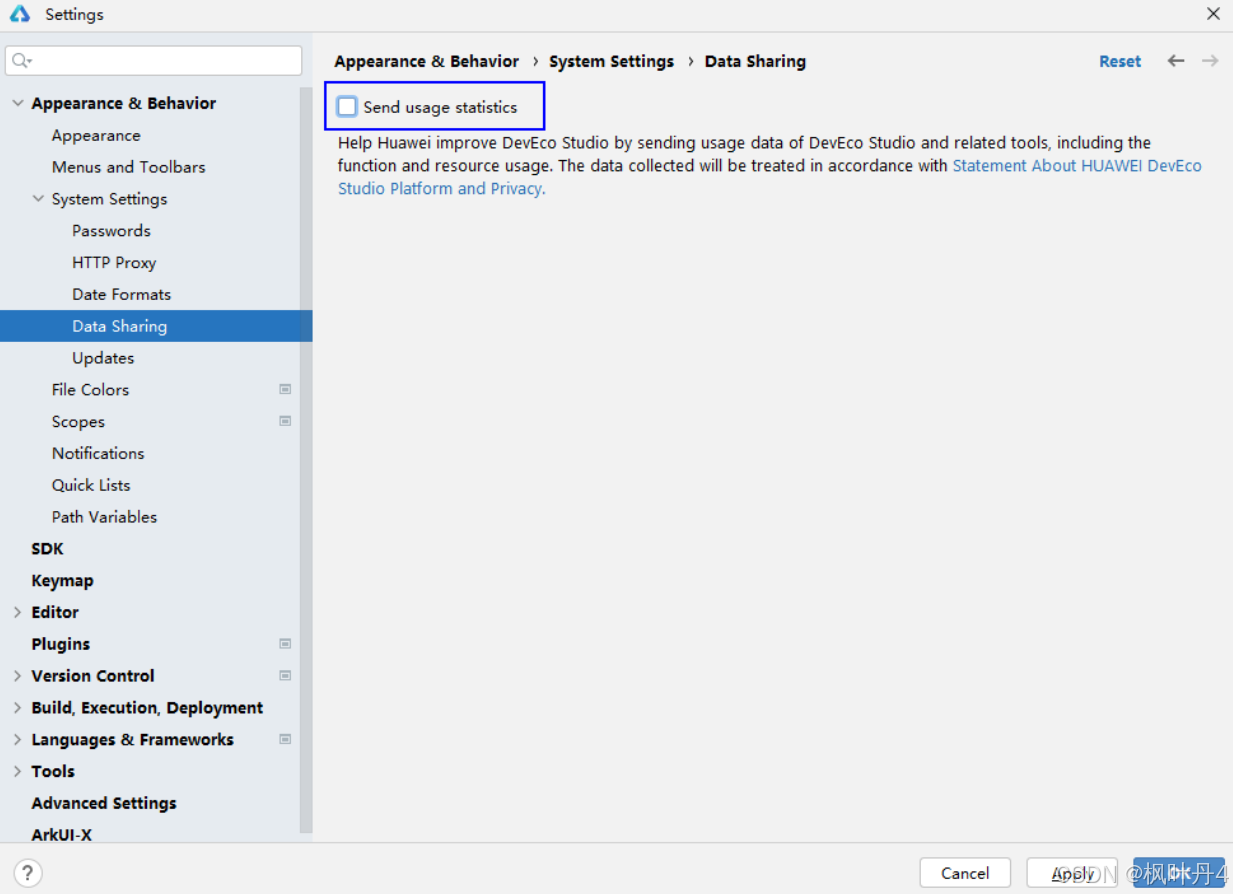This screenshot has width=1233, height=894.
Task: Open the Scopes settings page
Action: pos(78,422)
